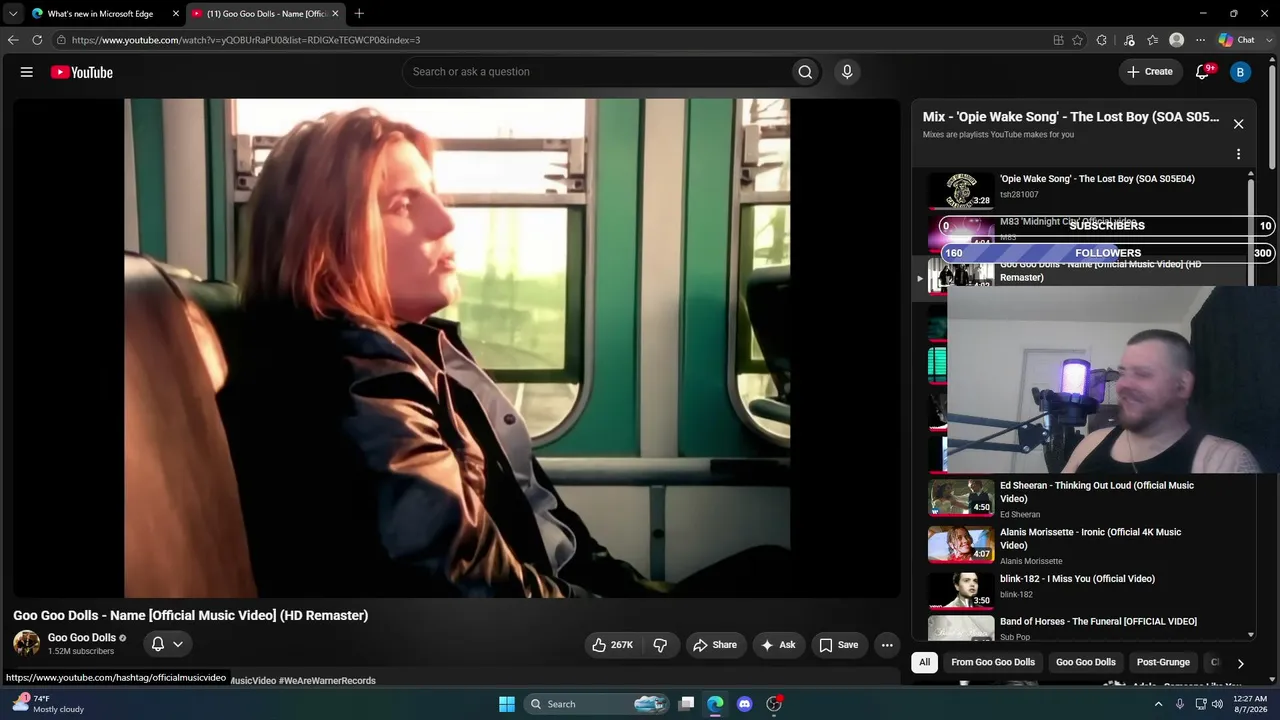The image size is (1280, 720).
Task: Click the tsh281007 channel name
Action: pos(1019,195)
